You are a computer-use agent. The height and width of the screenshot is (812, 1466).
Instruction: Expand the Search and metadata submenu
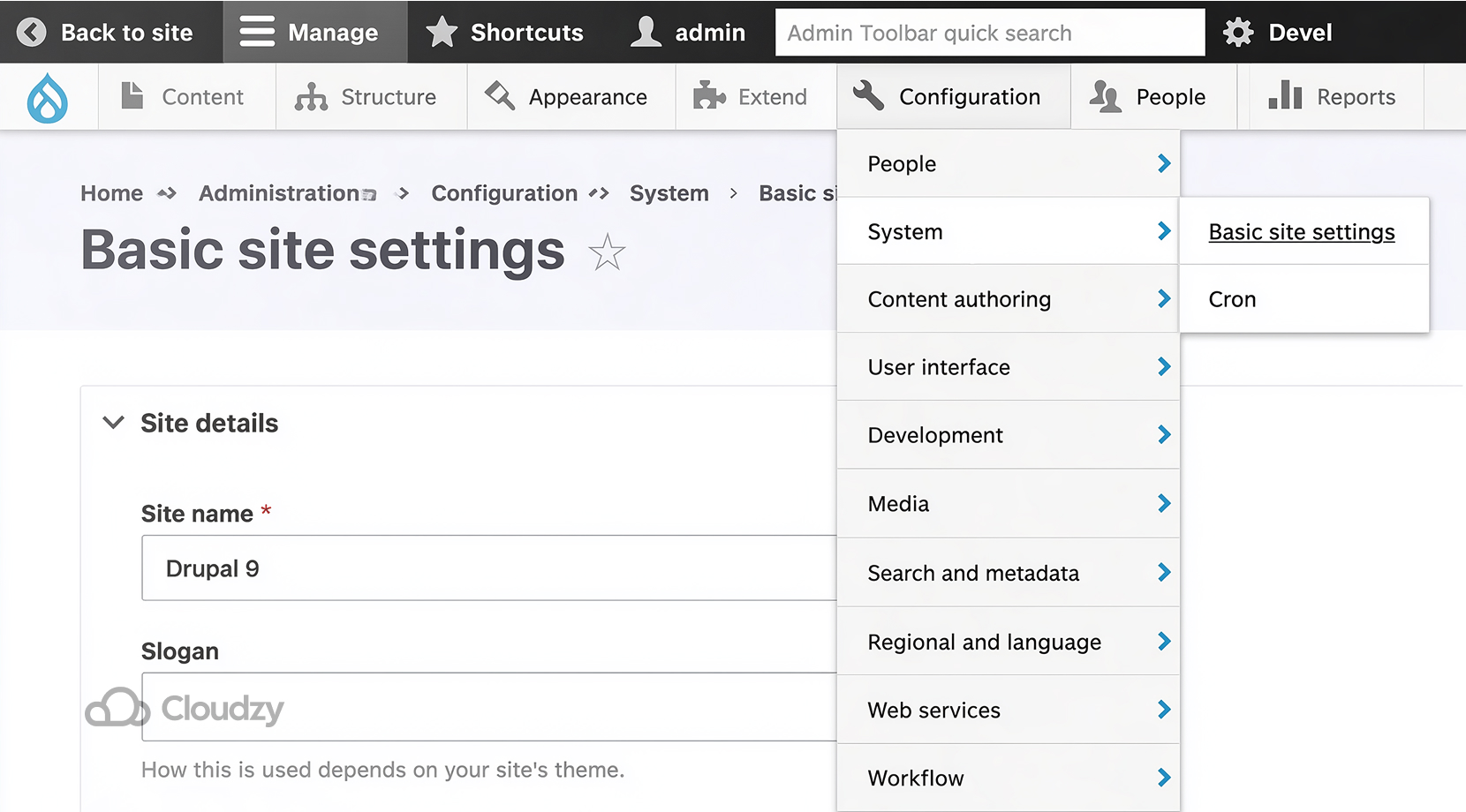coord(1163,572)
